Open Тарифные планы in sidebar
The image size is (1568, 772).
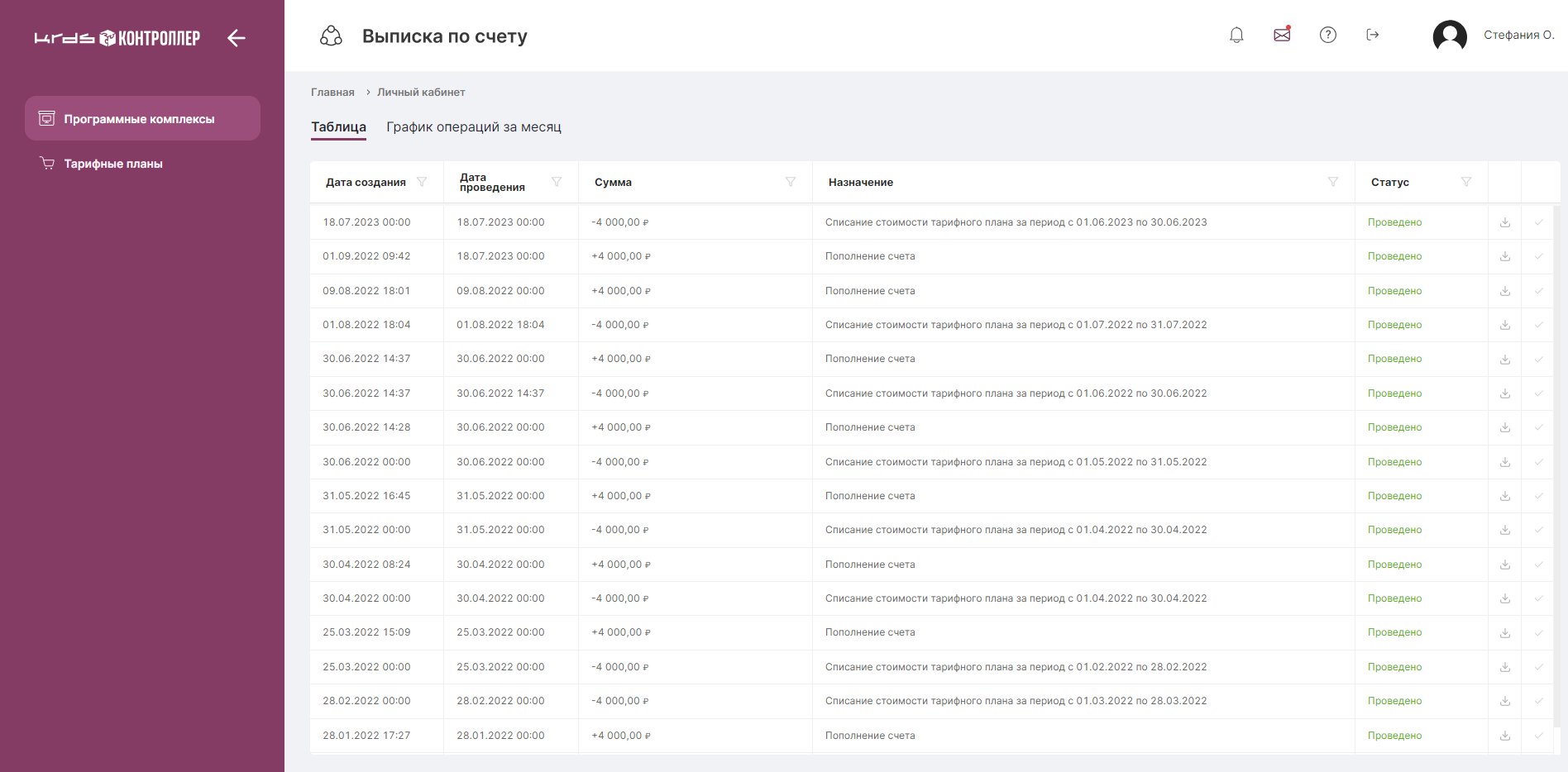(113, 164)
